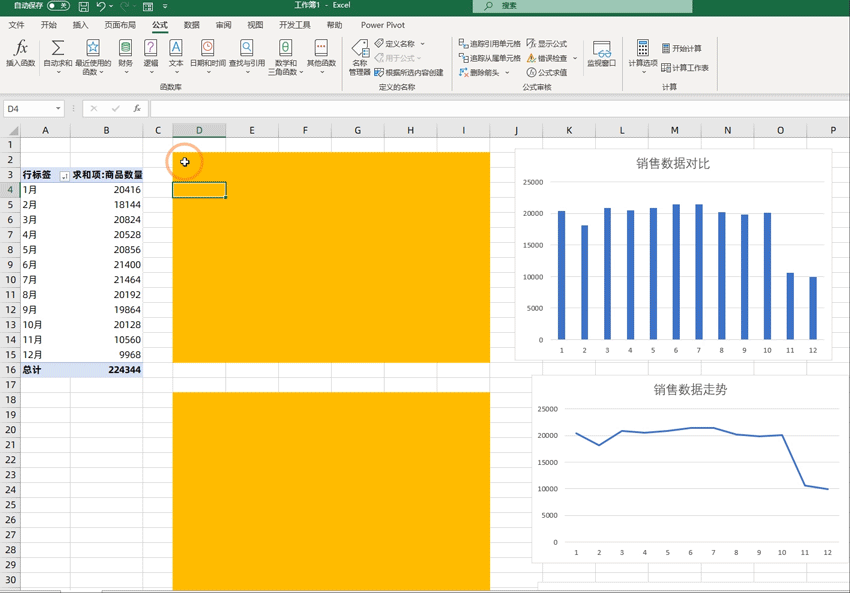
Task: Open the Power Pivot tab
Action: tap(382, 25)
